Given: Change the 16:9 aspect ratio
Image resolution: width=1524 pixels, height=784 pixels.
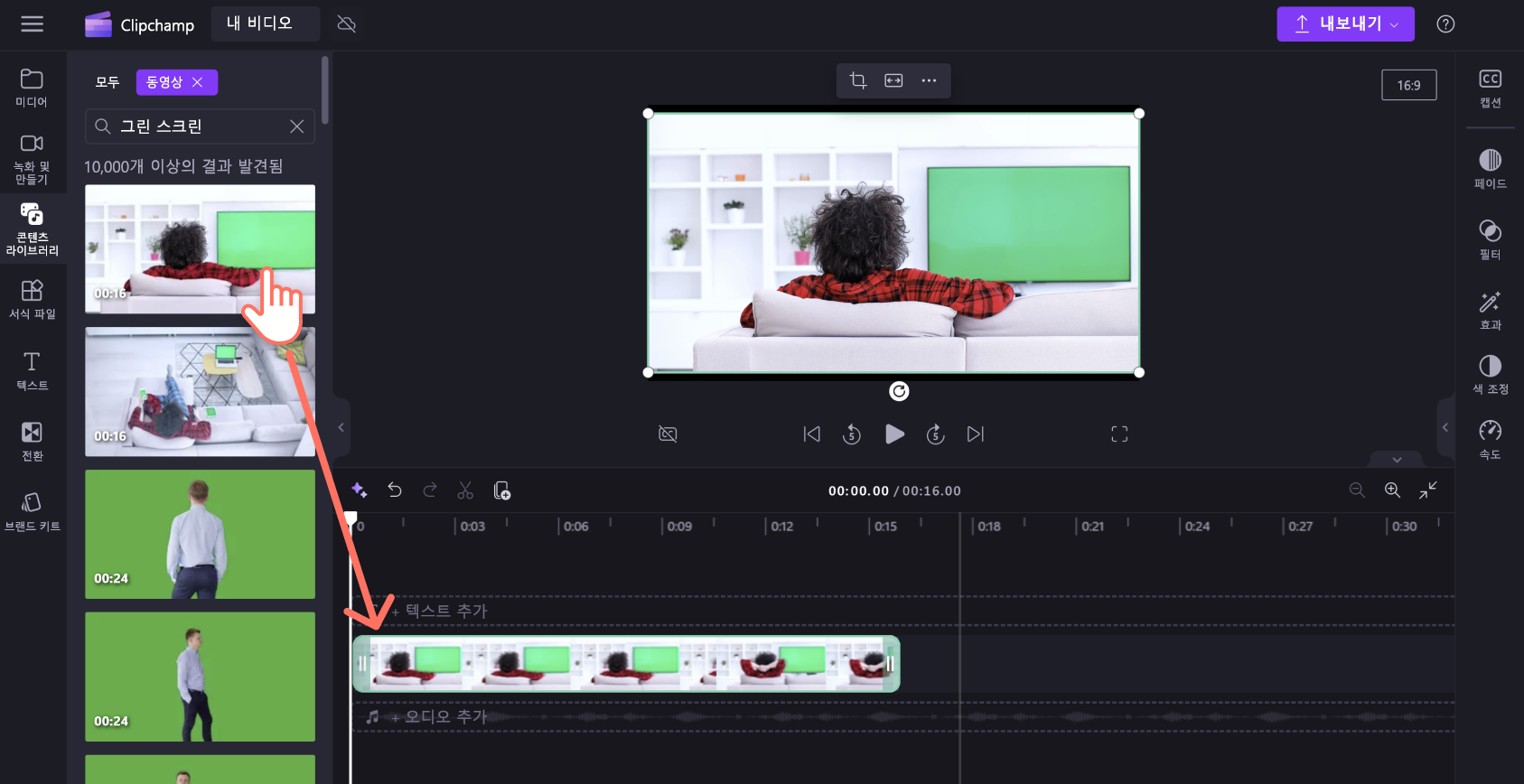Looking at the screenshot, I should tap(1408, 85).
